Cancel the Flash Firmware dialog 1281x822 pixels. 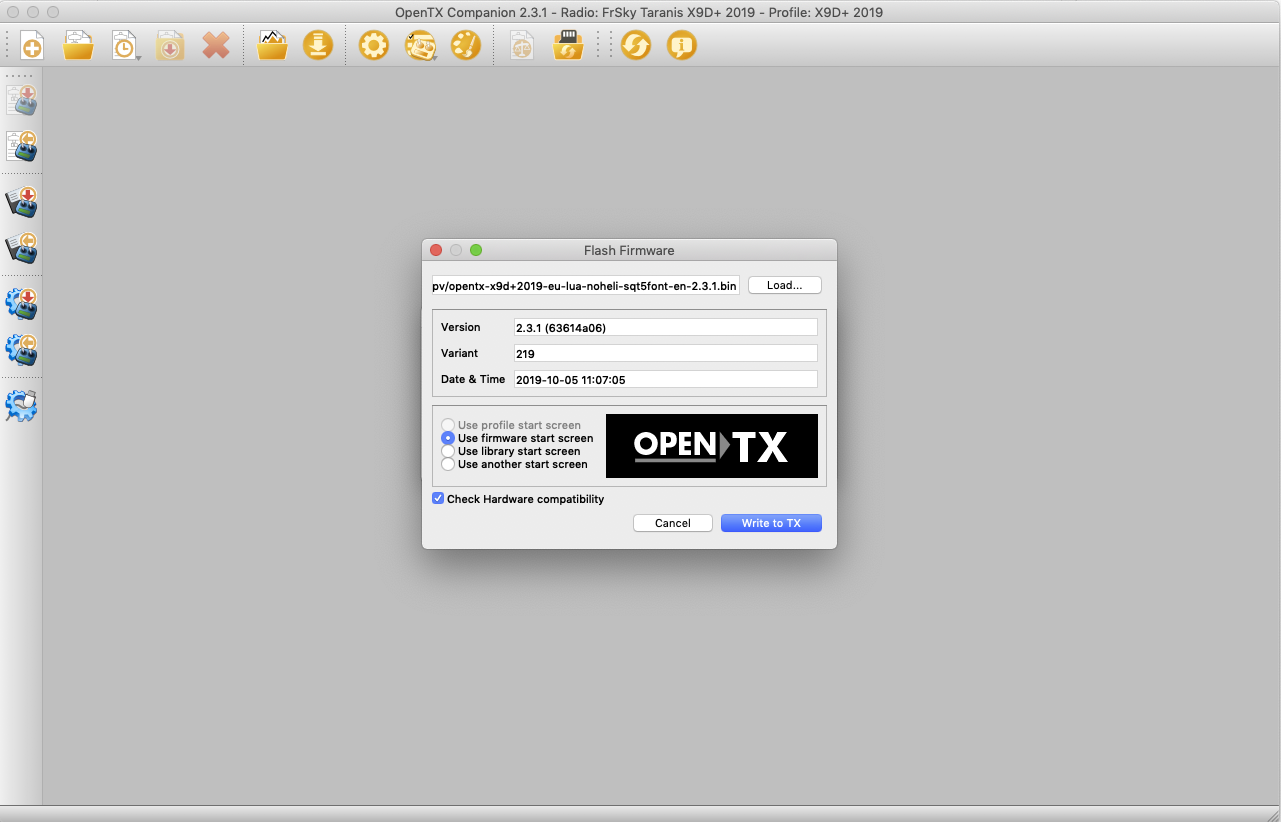pos(673,523)
